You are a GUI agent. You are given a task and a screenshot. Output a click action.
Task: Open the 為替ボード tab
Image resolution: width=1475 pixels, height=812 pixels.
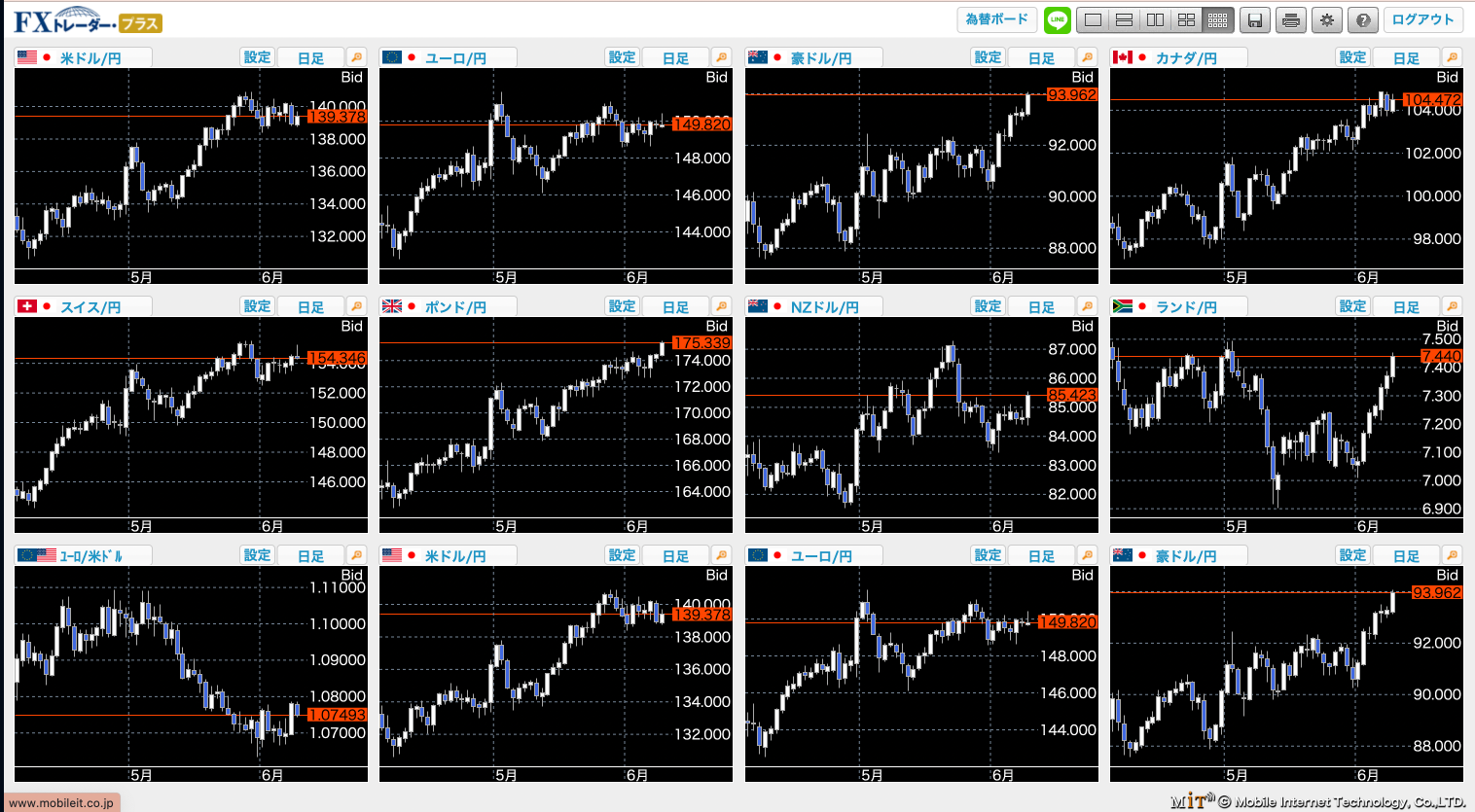(x=996, y=19)
